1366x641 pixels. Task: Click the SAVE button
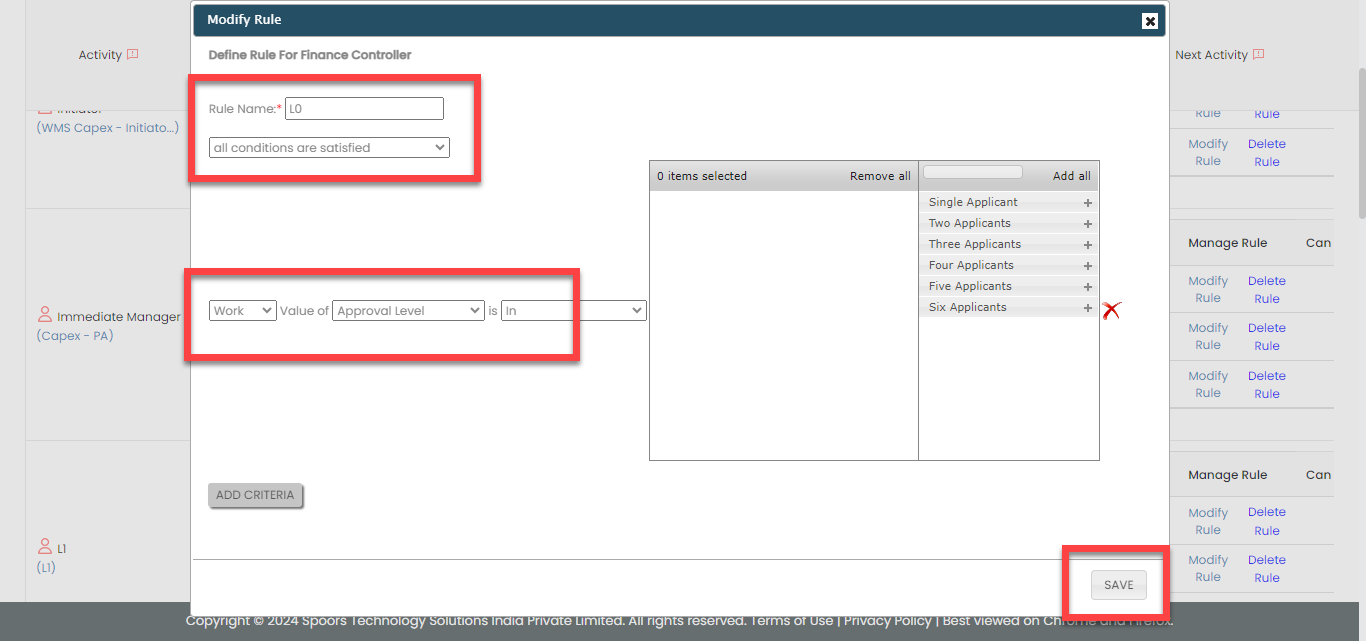(x=1118, y=585)
